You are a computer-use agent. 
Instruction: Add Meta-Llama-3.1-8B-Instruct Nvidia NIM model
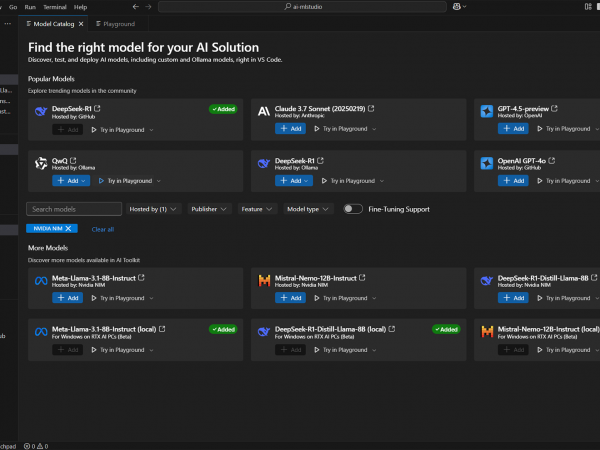(67, 298)
